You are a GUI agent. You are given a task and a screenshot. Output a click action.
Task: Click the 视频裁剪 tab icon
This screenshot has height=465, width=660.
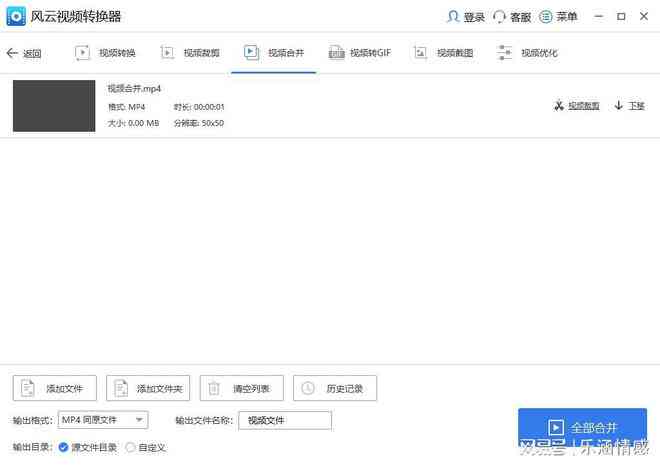pyautogui.click(x=167, y=53)
